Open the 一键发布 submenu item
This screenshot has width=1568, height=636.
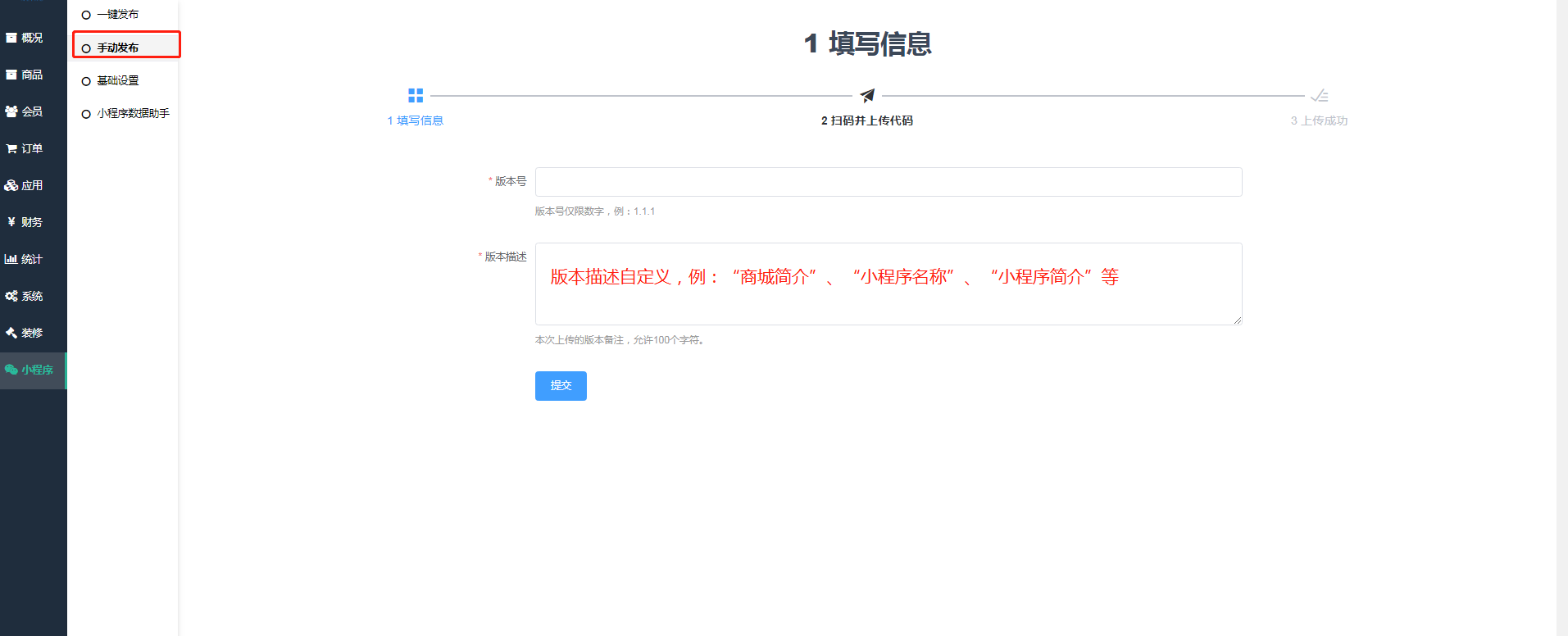[x=118, y=15]
